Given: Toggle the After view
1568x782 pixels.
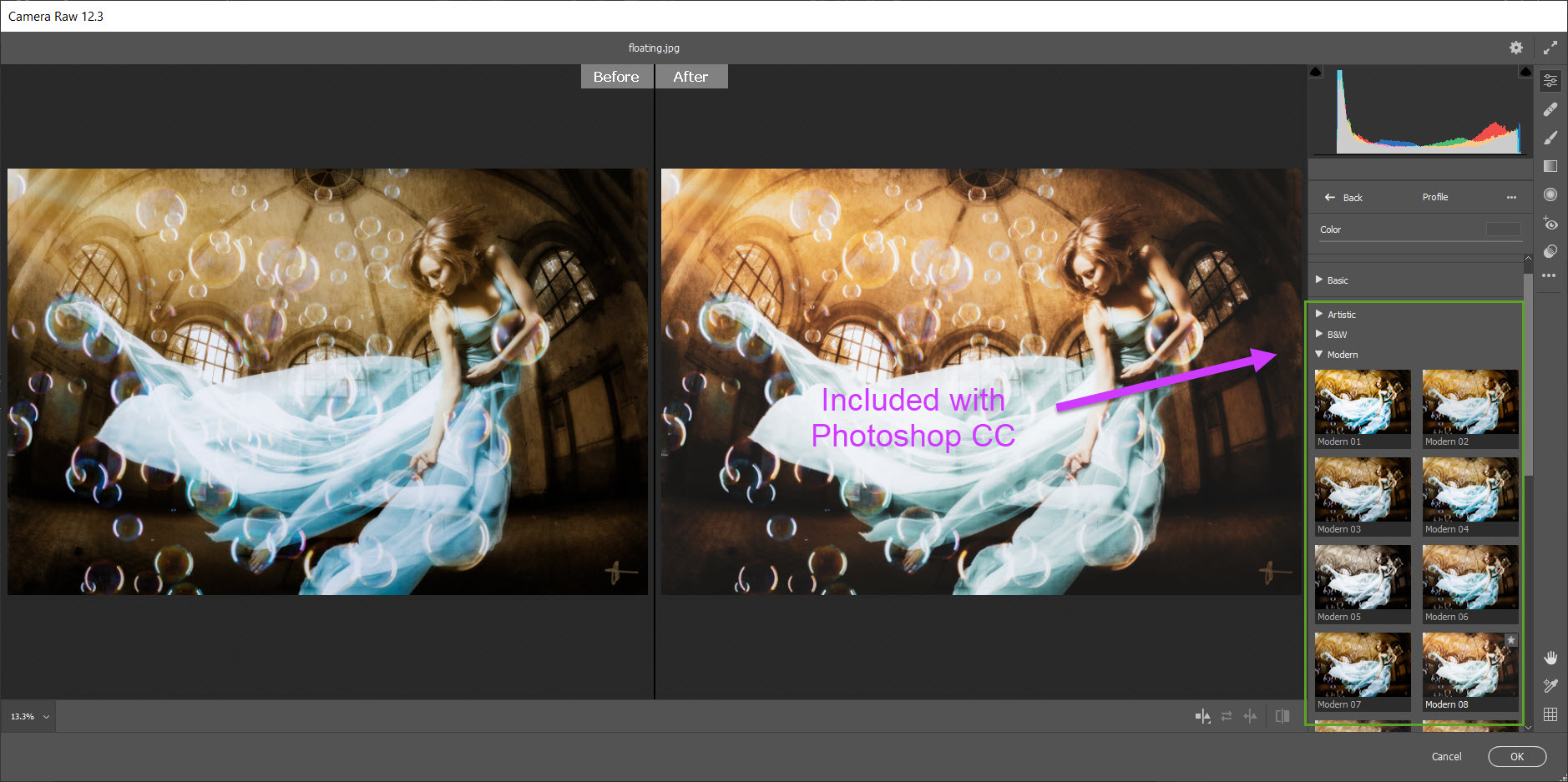Looking at the screenshot, I should point(691,76).
